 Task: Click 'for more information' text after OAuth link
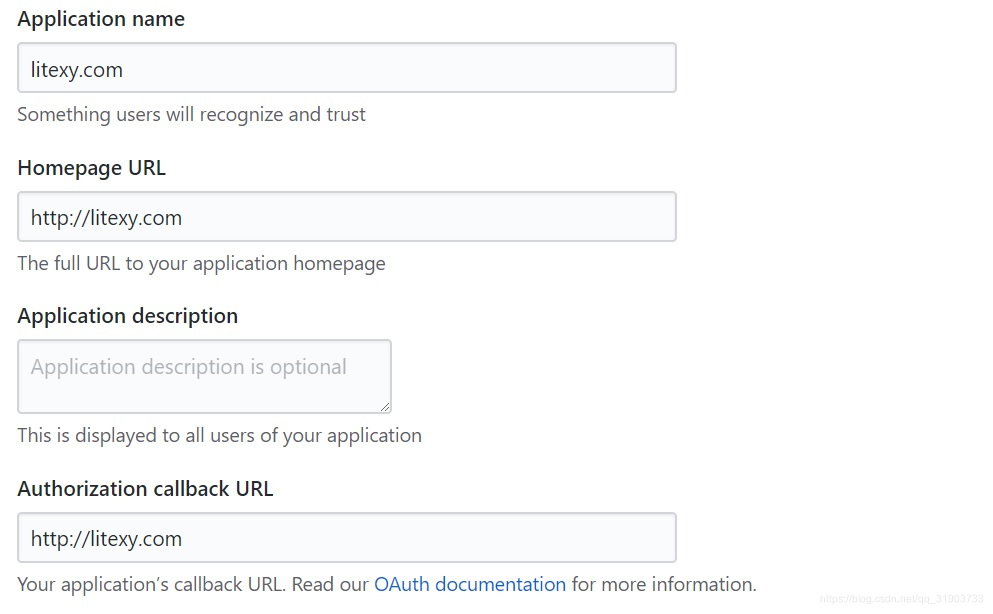(x=663, y=584)
